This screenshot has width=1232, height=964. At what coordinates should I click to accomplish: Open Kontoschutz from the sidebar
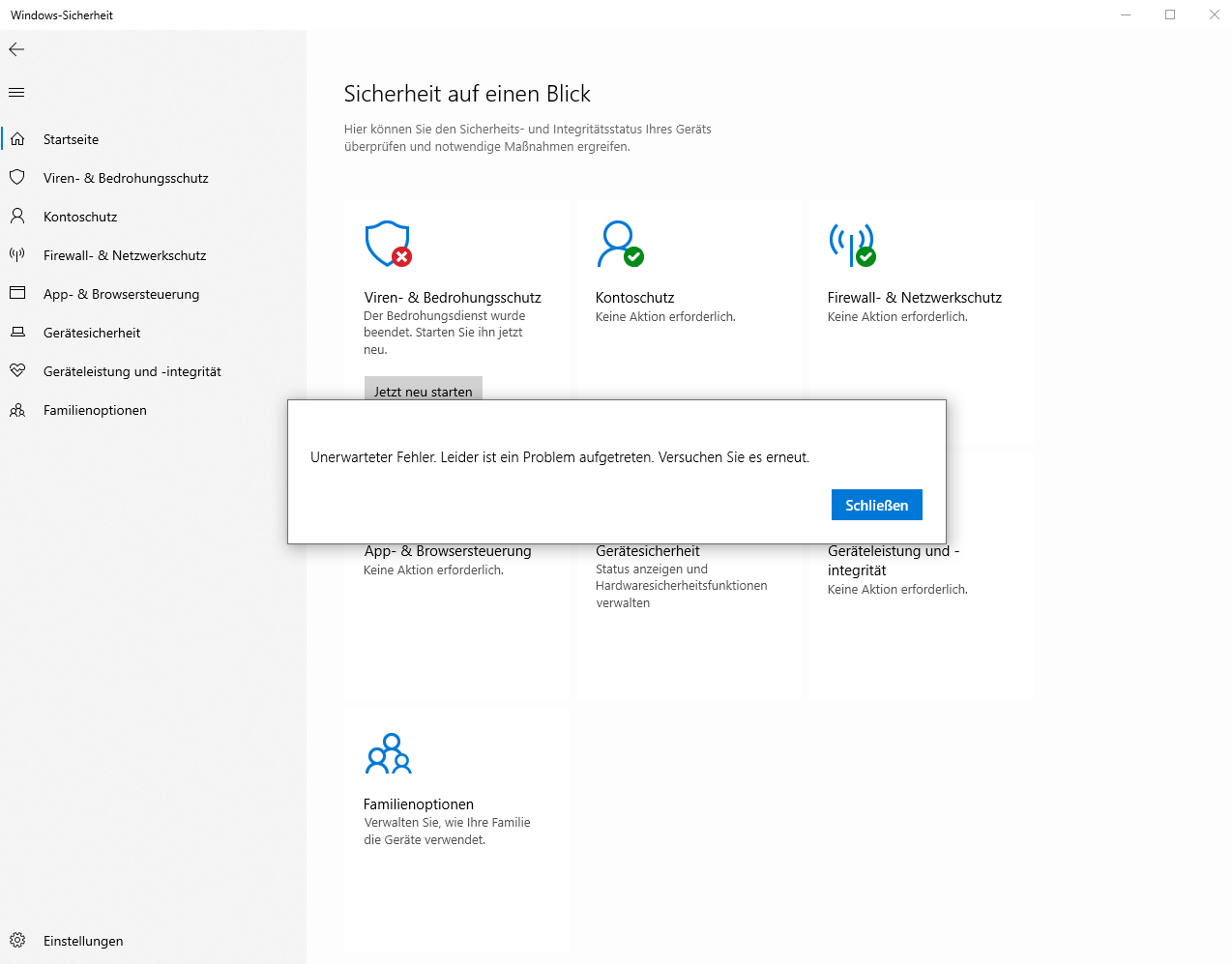tap(80, 217)
